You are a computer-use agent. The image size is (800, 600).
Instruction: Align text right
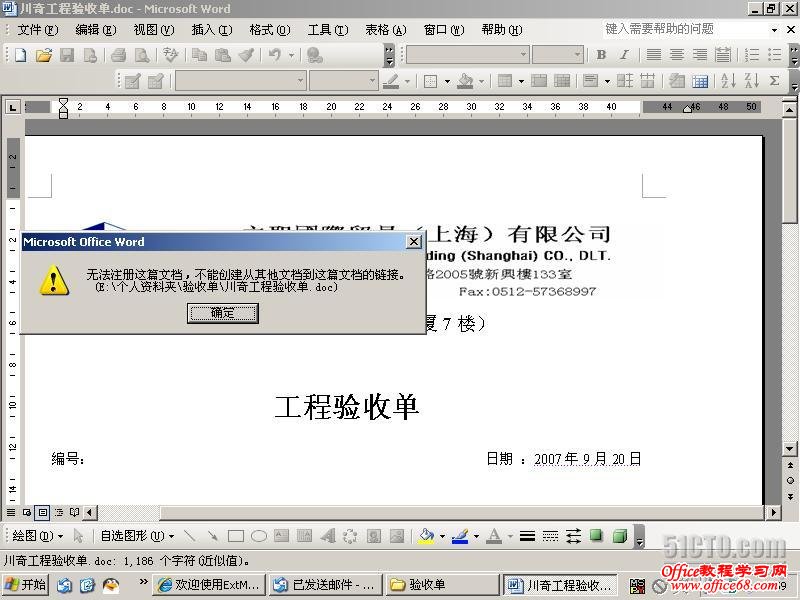tap(700, 55)
